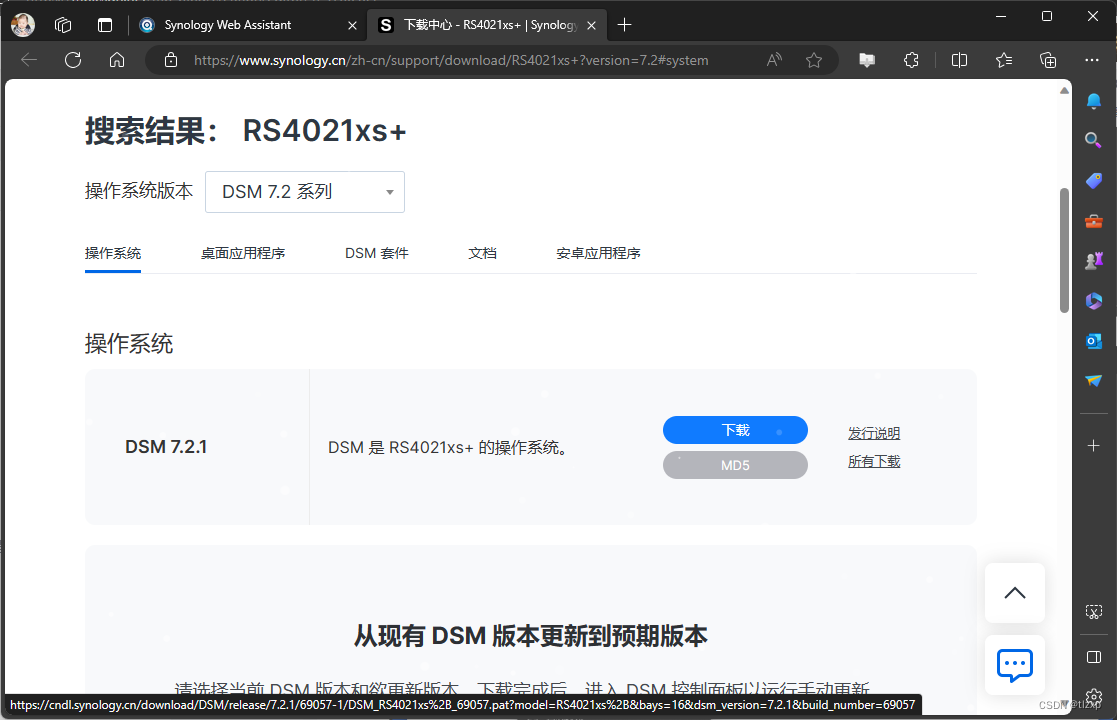Open a new browser tab
Screen dimensions: 1117x720
625,25
